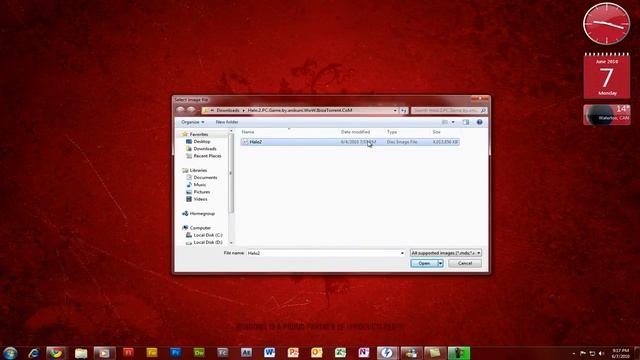Image resolution: width=640 pixels, height=360 pixels.
Task: Open the view options dropdown arrow
Action: (453, 122)
